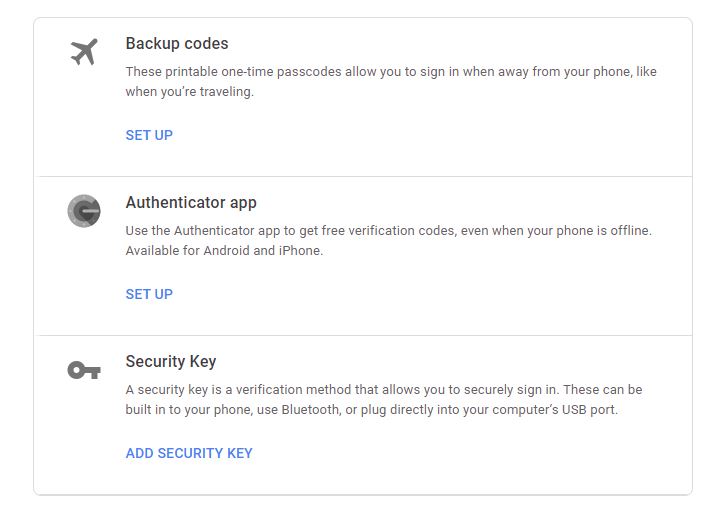This screenshot has width=719, height=514.
Task: Click the Backup codes heading
Action: coord(177,44)
